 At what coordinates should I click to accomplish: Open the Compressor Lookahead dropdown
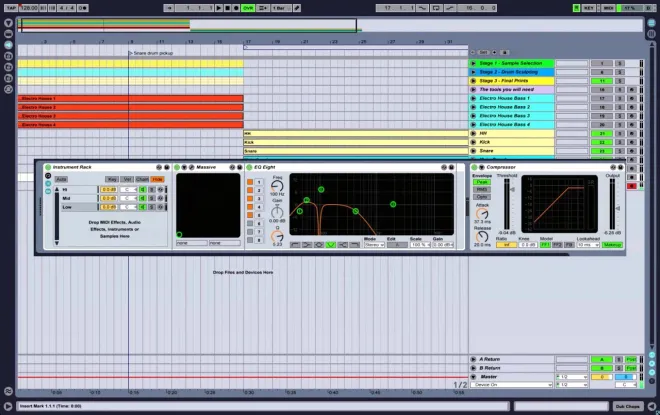coord(588,245)
